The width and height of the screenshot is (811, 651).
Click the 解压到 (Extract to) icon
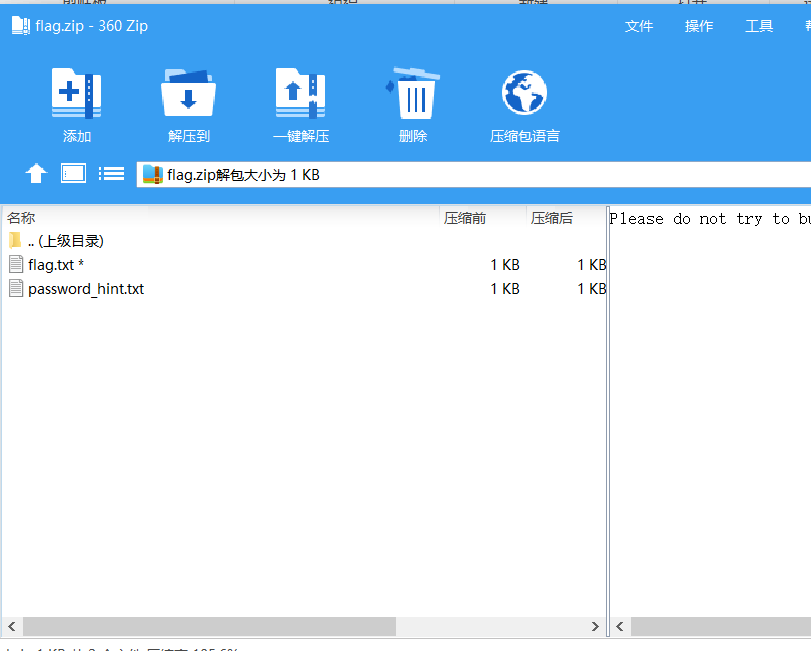[189, 96]
